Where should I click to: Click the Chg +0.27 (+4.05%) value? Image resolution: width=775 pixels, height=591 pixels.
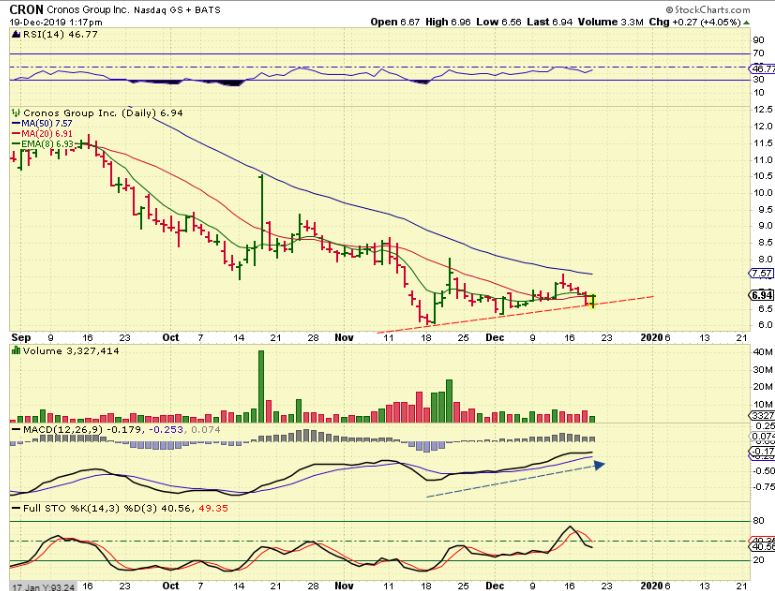[695, 22]
